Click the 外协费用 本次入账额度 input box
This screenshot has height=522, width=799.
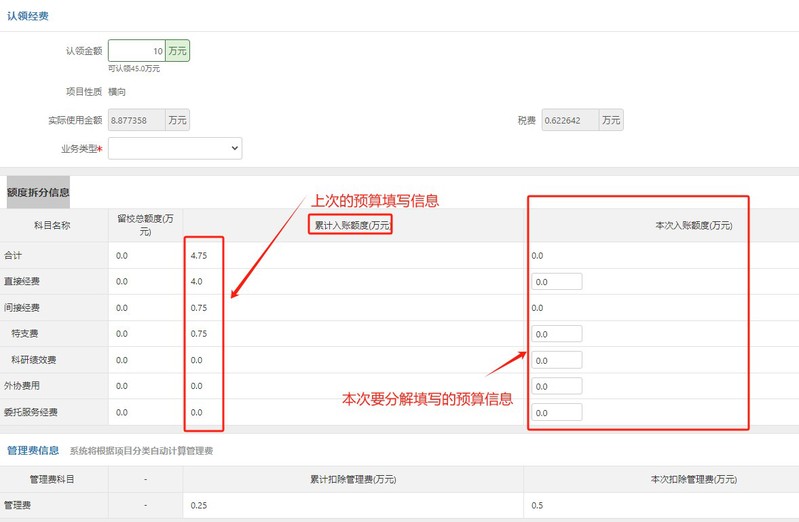[556, 386]
